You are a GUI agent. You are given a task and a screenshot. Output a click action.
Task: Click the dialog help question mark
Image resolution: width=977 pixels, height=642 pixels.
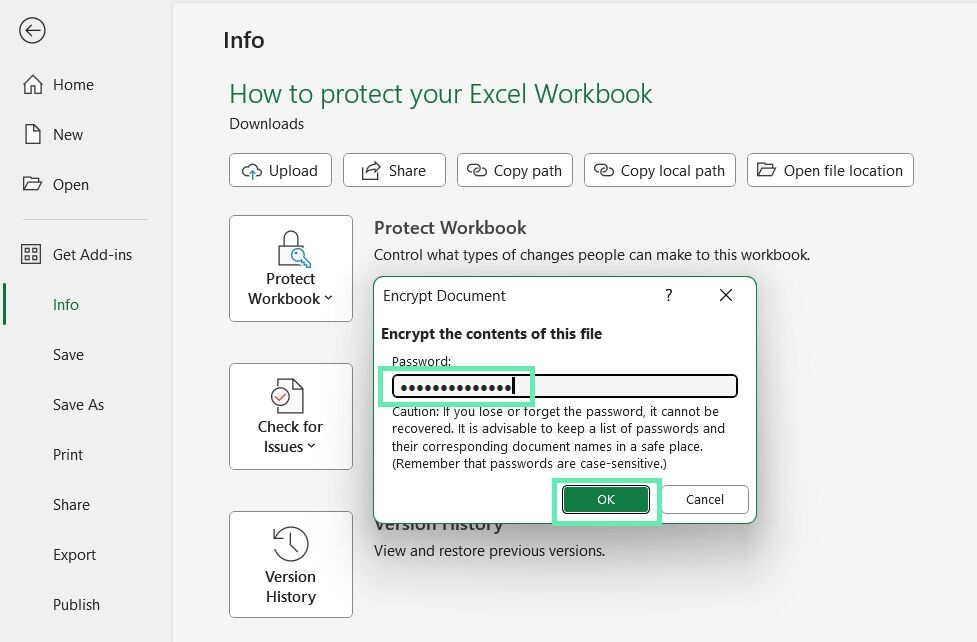669,295
